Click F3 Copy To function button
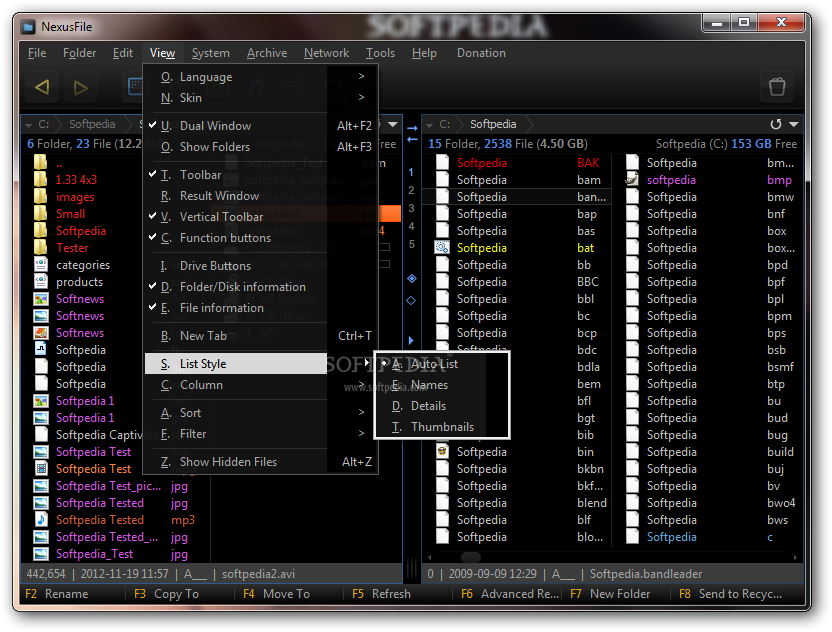Screen dimensions: 832x632 pyautogui.click(x=167, y=594)
